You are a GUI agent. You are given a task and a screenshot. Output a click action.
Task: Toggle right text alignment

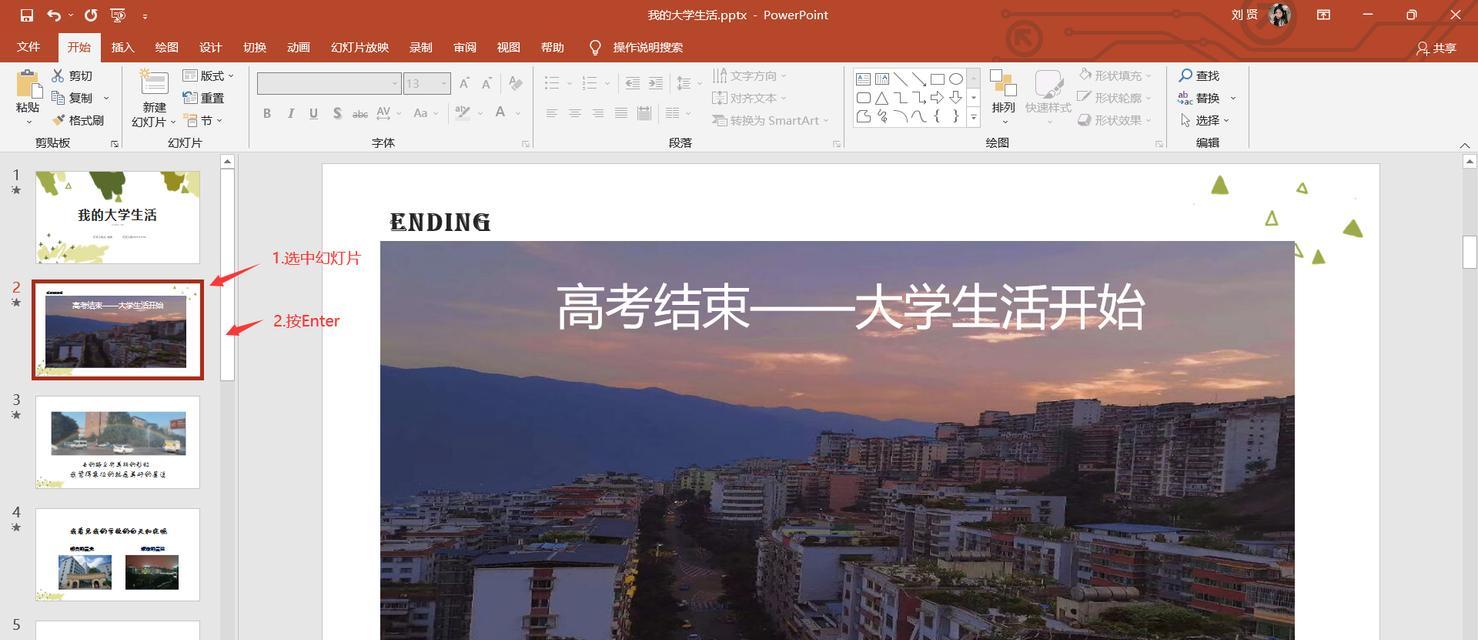click(x=598, y=114)
